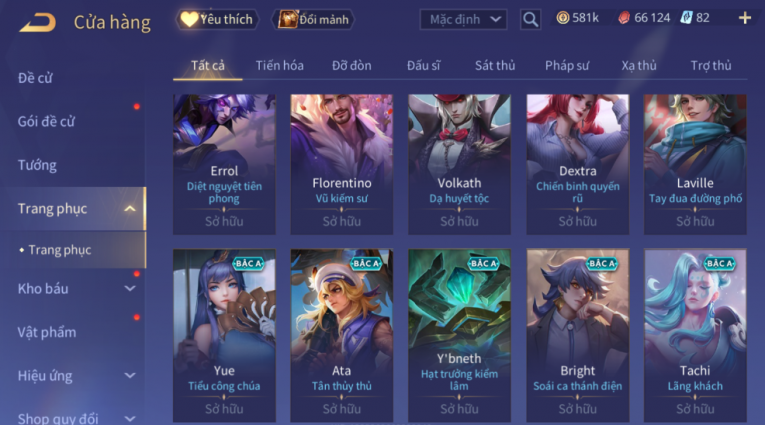Click the gold coin 581k icon

(563, 18)
